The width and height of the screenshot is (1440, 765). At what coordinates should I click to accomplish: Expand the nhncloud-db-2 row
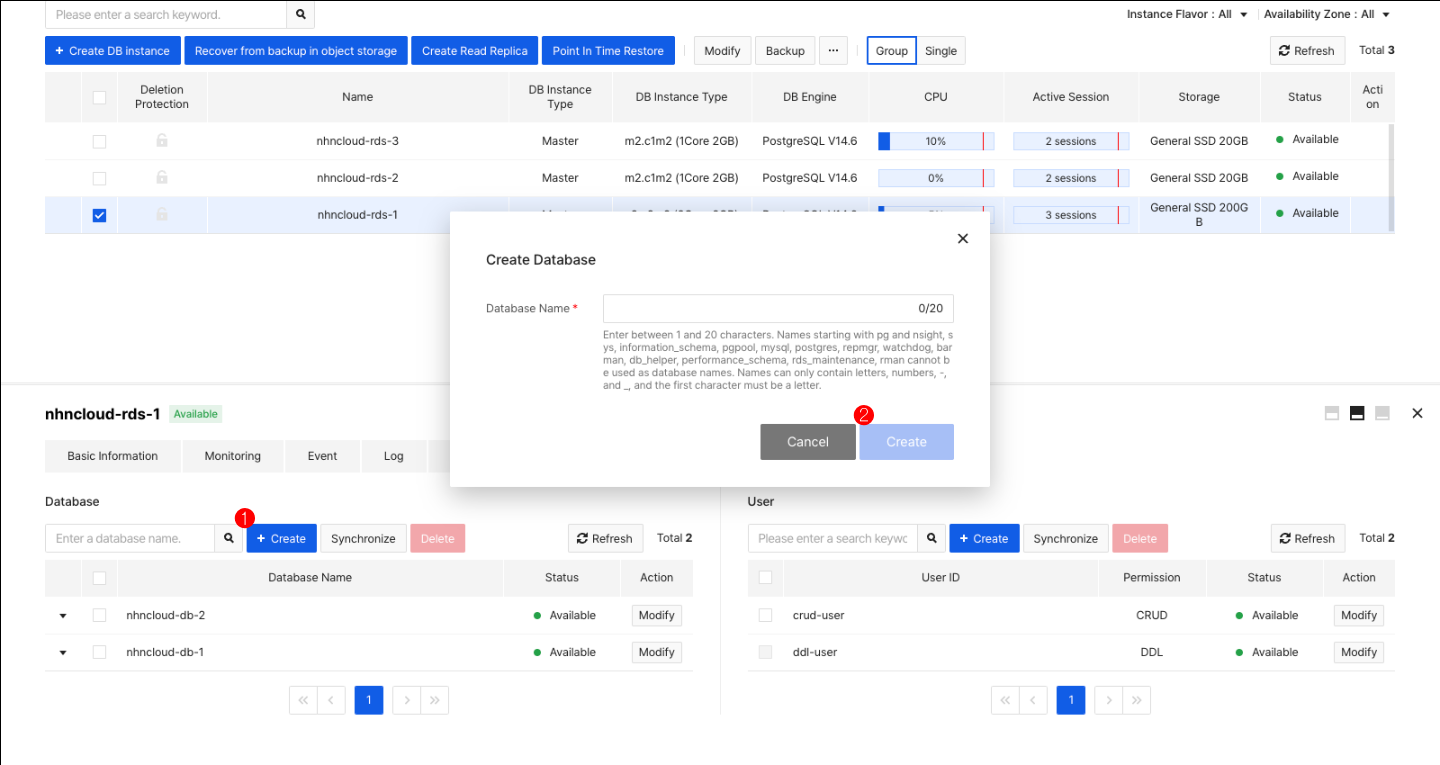[63, 616]
